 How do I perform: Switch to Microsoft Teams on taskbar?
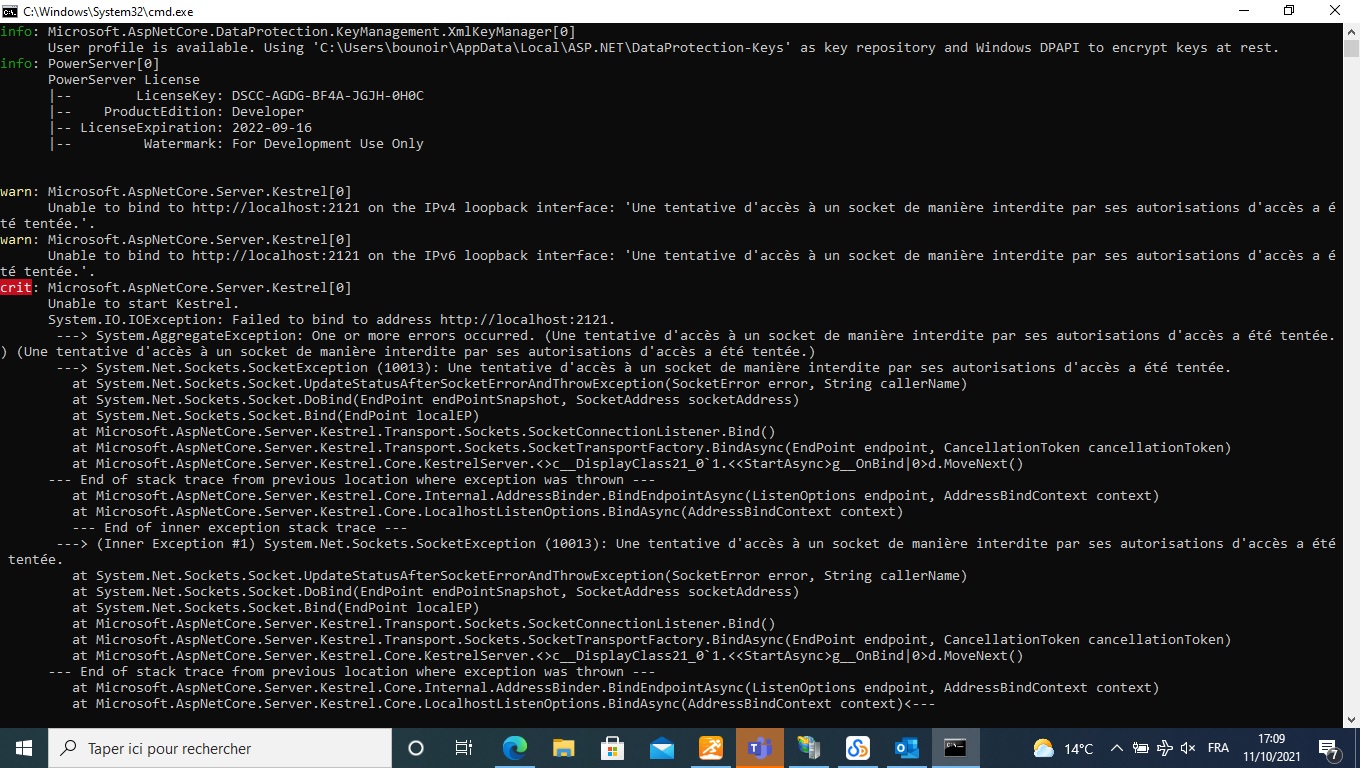point(759,748)
